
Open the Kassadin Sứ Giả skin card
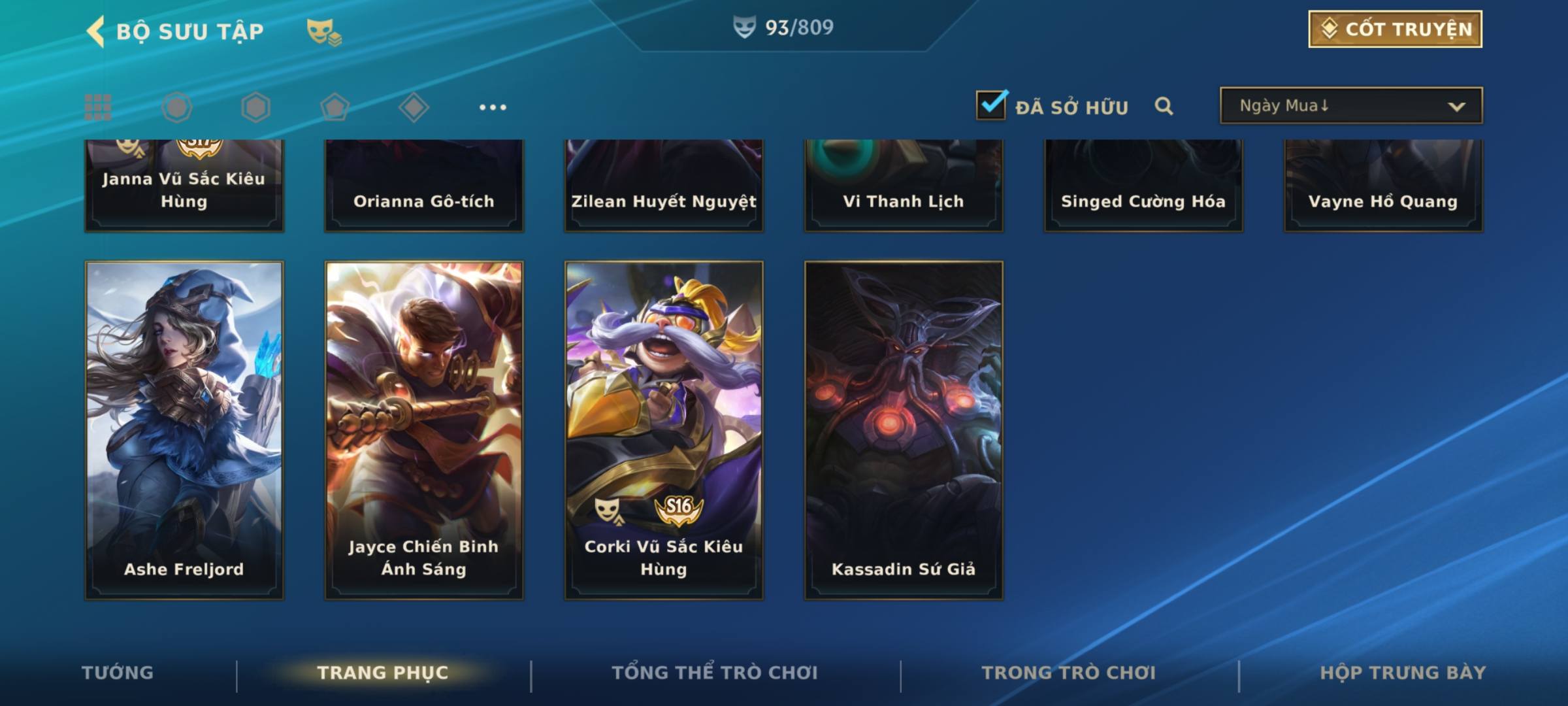click(904, 430)
